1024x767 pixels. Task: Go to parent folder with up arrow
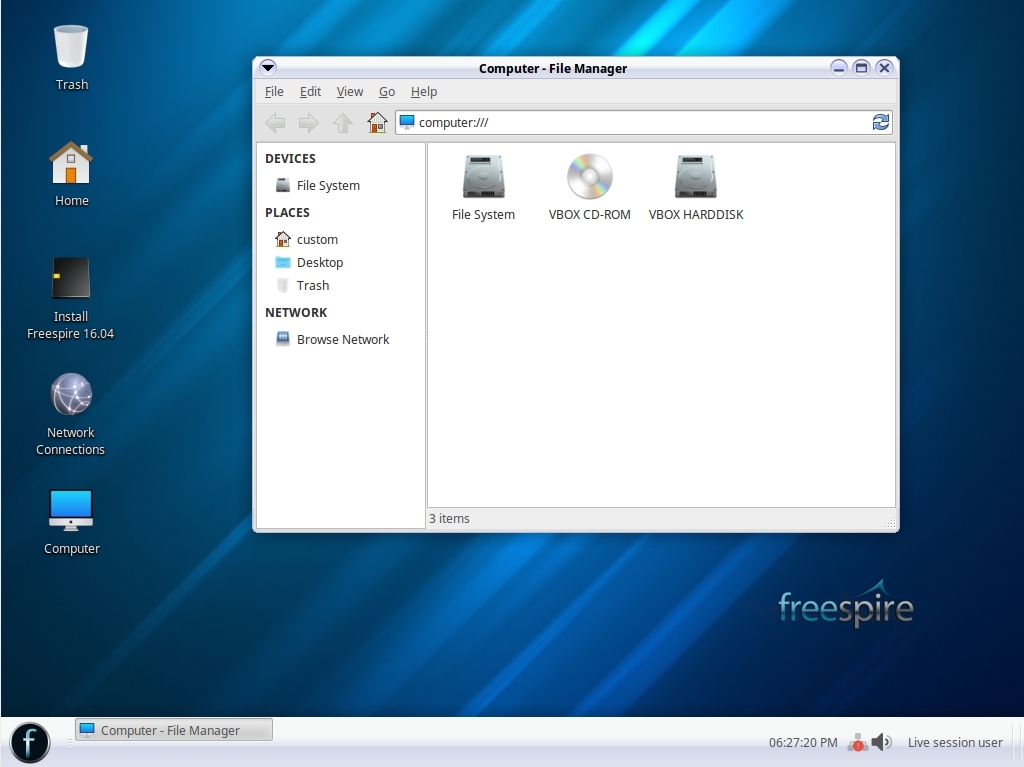[343, 123]
